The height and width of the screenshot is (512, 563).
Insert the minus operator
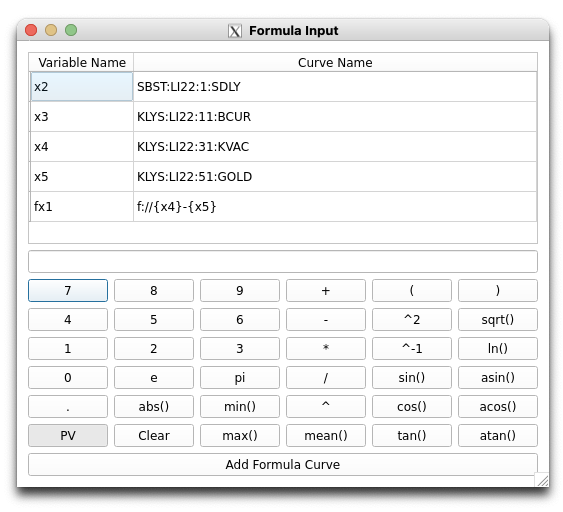pos(326,320)
